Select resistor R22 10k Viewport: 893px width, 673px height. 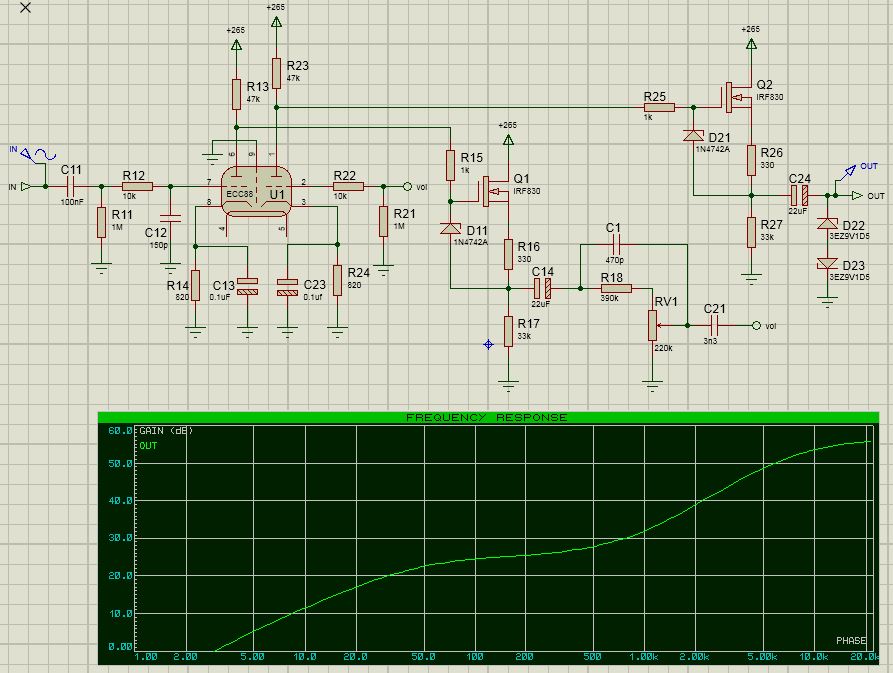click(348, 186)
